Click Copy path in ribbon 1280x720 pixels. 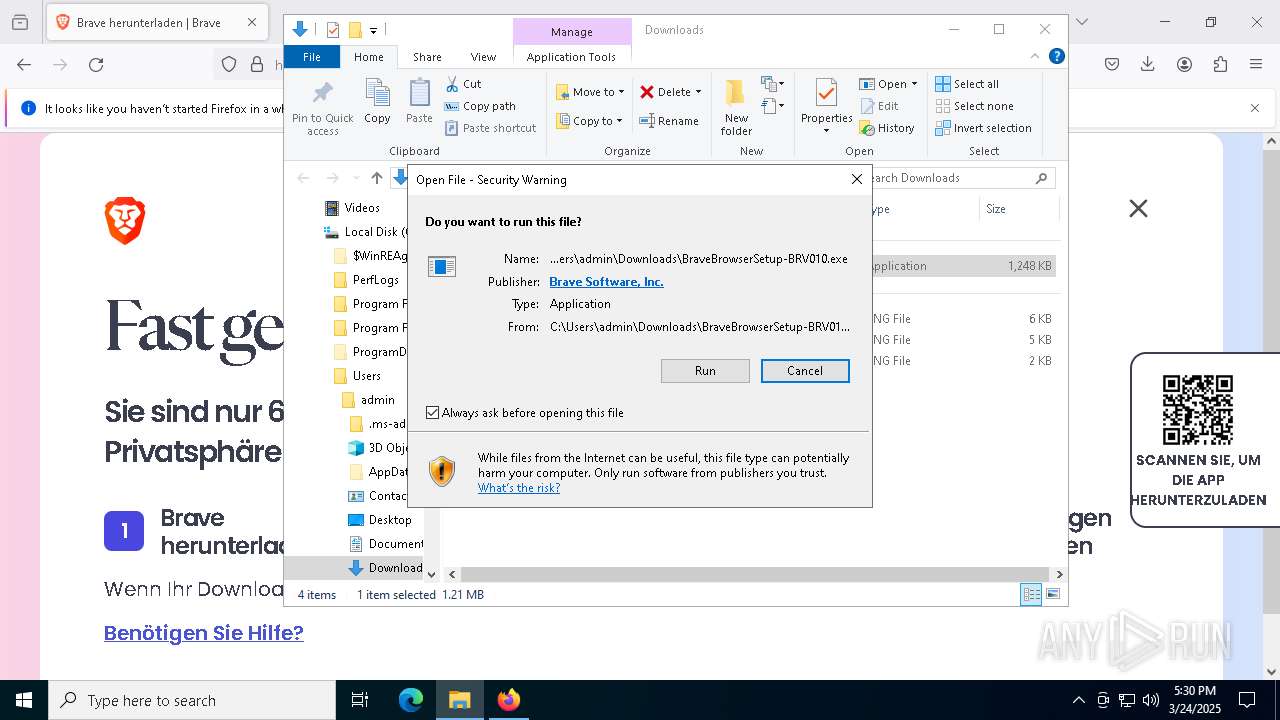[x=481, y=106]
